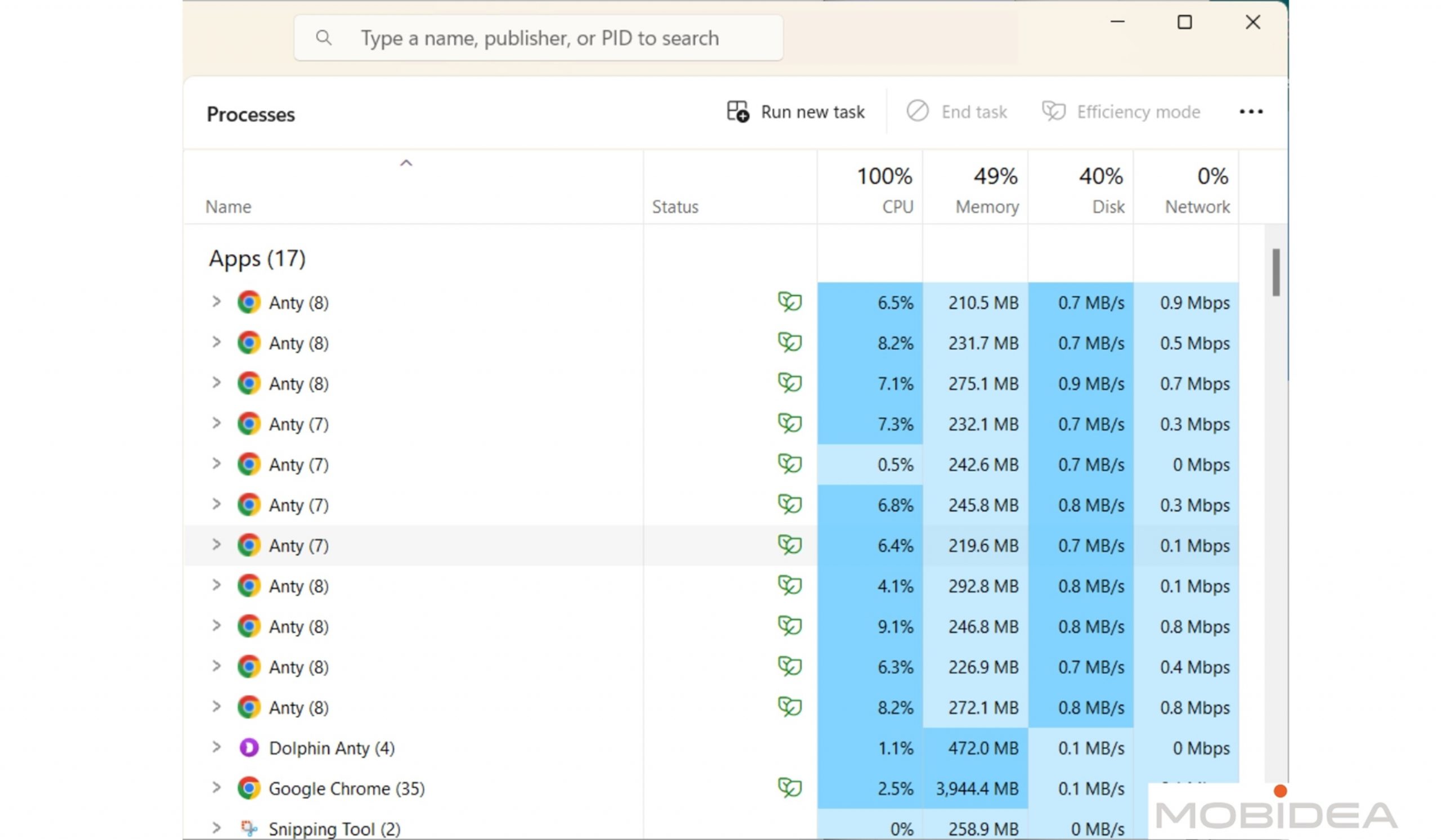
Task: Click the Chrome icon of the Anty row using 272.1 MB
Action: (249, 708)
